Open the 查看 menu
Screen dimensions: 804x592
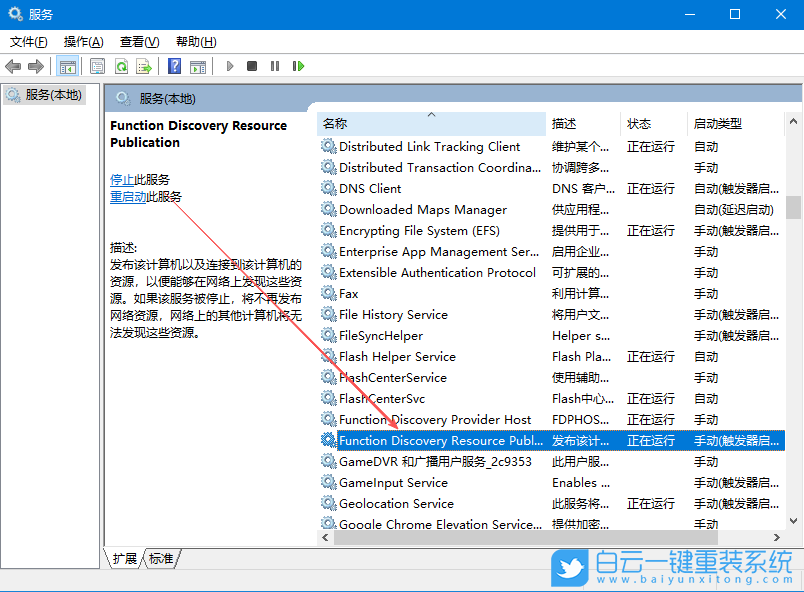click(x=138, y=42)
